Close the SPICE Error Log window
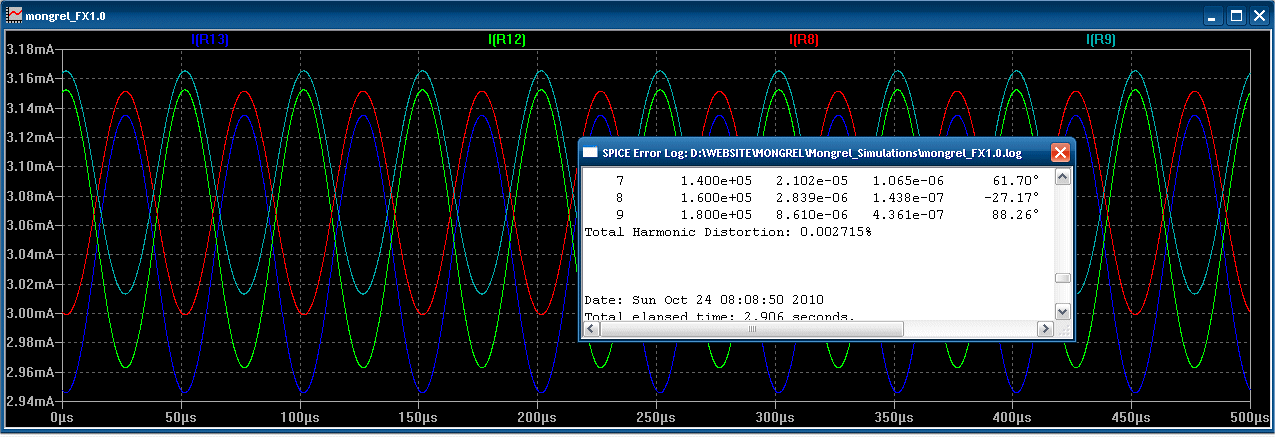 (1060, 153)
